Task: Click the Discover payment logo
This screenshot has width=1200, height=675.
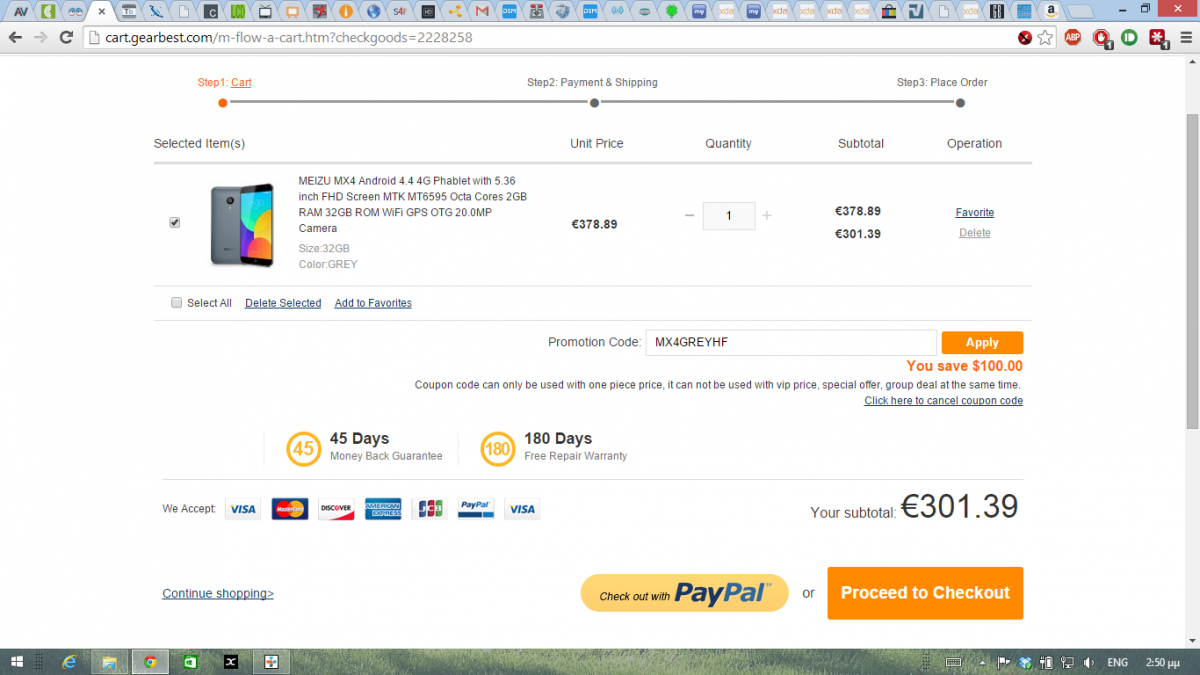Action: (336, 509)
